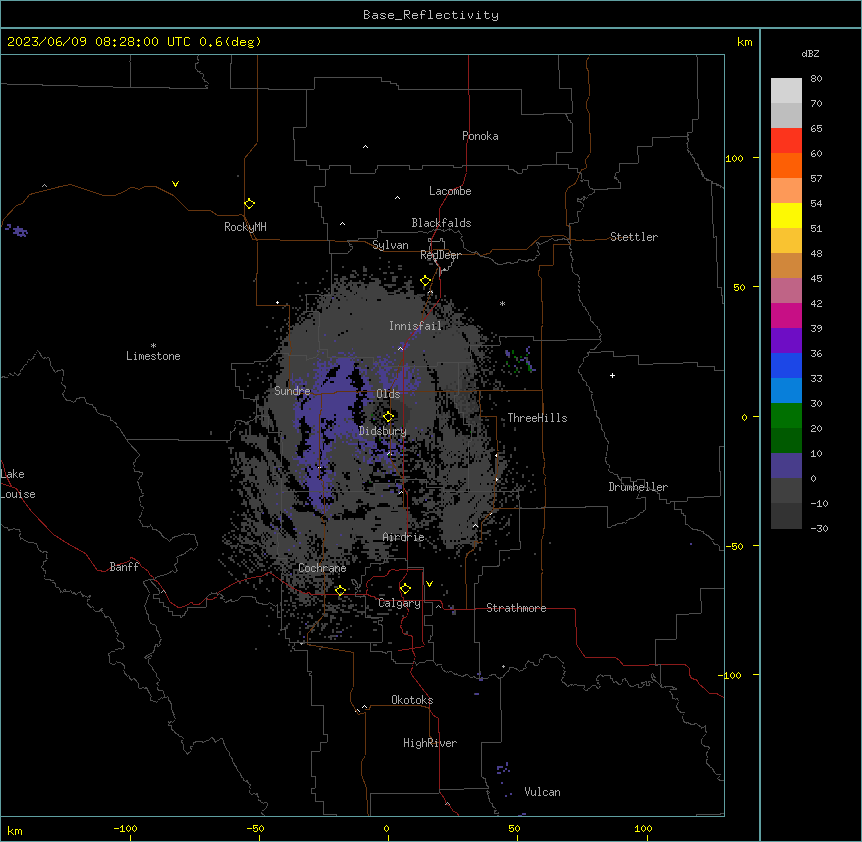Click the Ponoka city label

coord(480,136)
